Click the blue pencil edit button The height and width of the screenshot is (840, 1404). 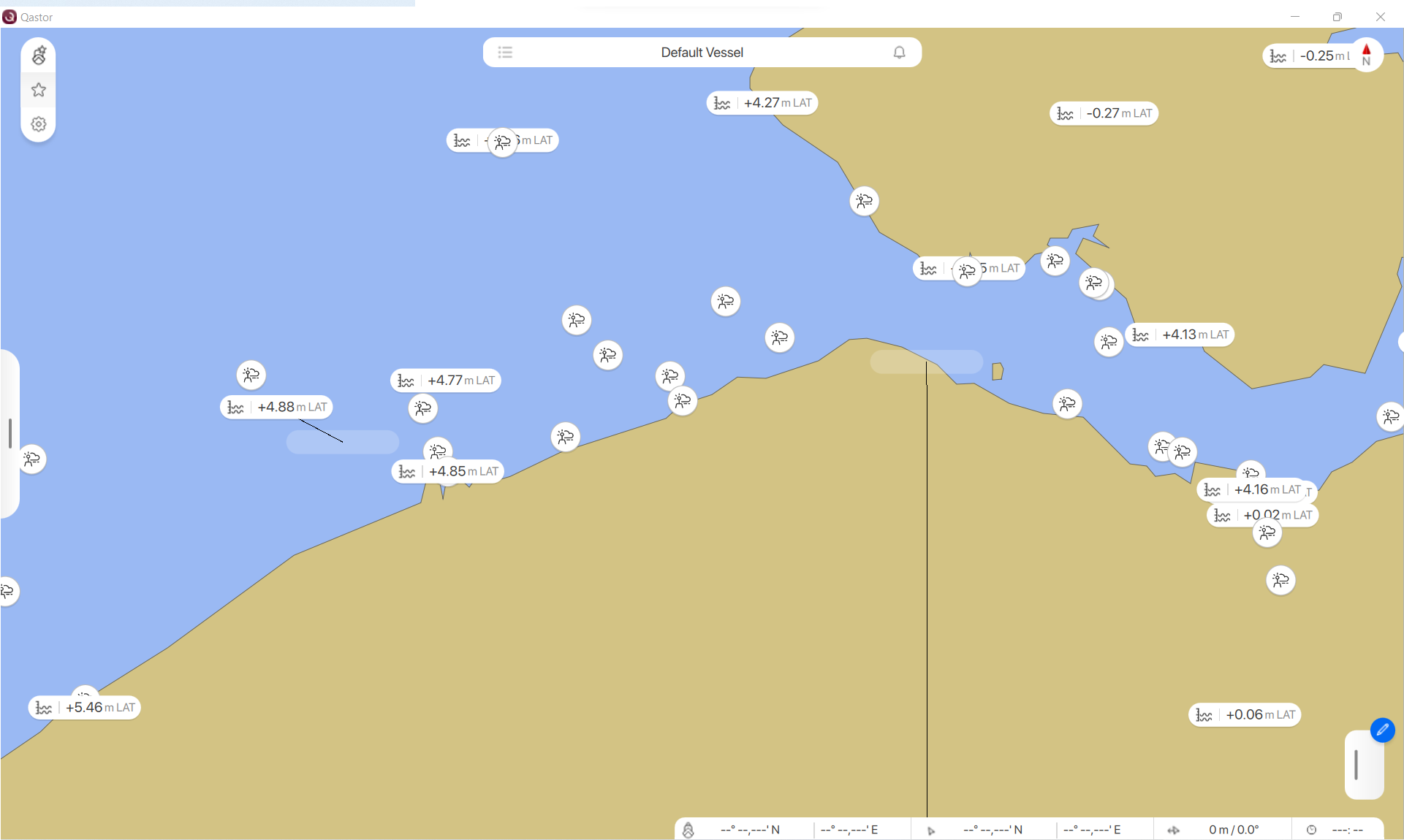click(1382, 730)
